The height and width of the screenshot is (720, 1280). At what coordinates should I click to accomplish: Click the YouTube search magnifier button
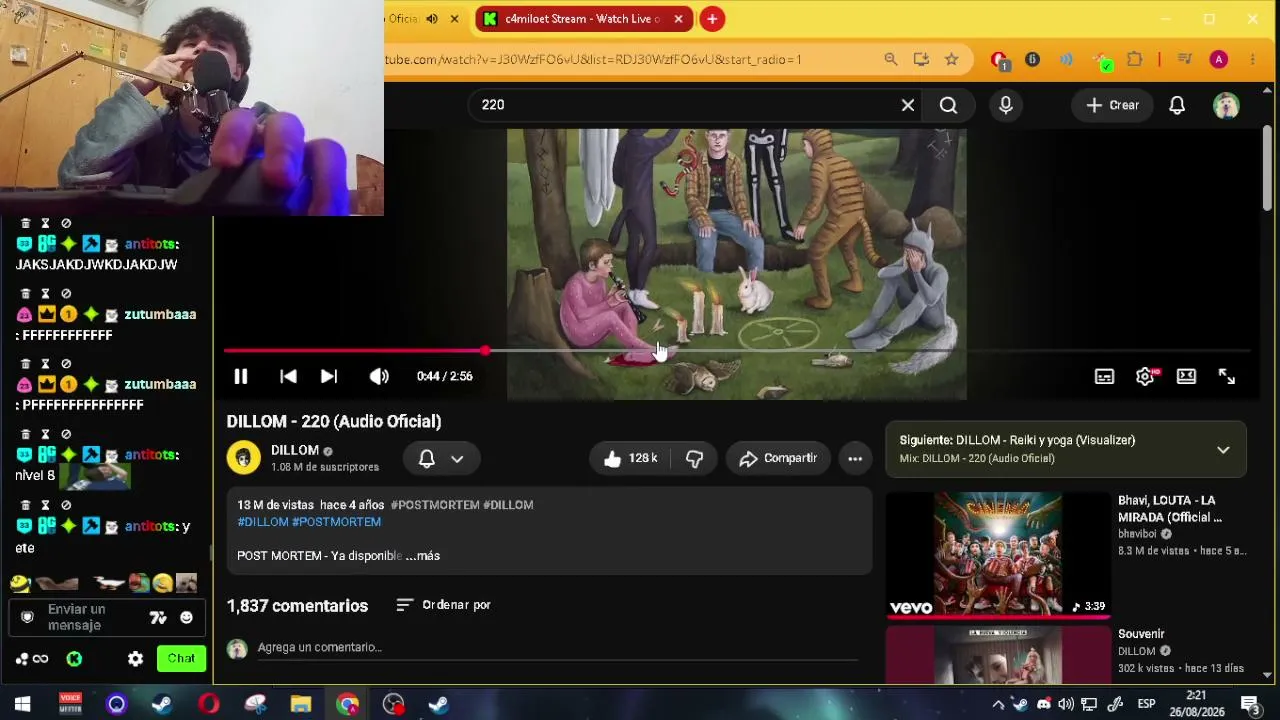tap(948, 105)
